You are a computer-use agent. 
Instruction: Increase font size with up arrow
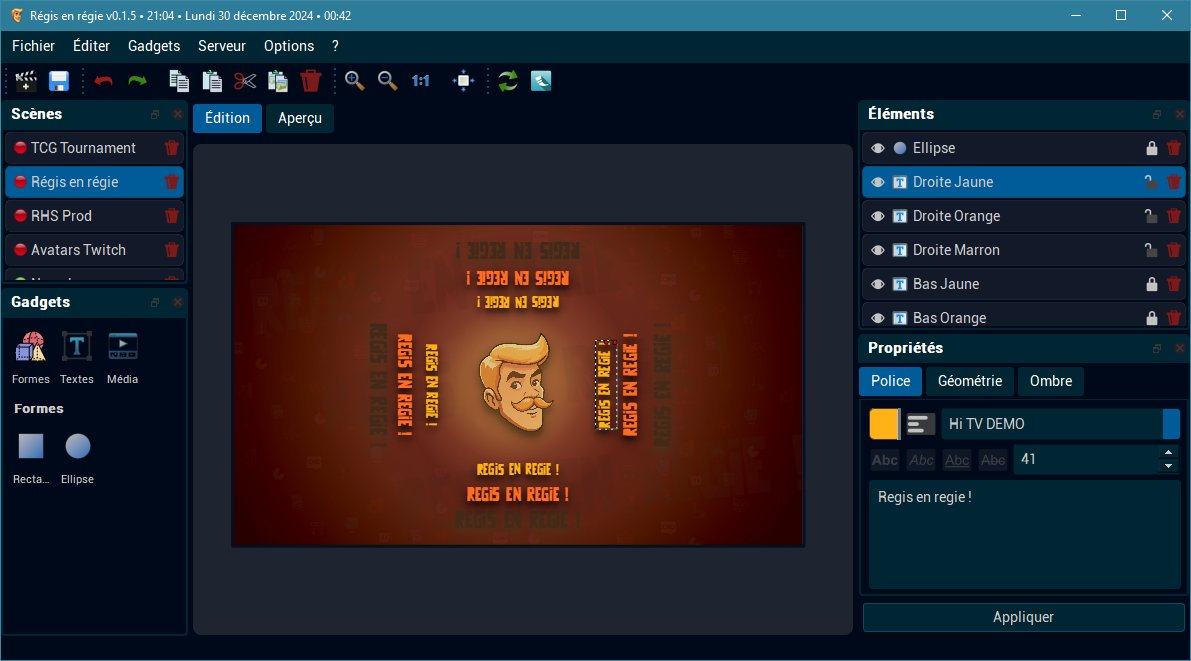point(1168,453)
